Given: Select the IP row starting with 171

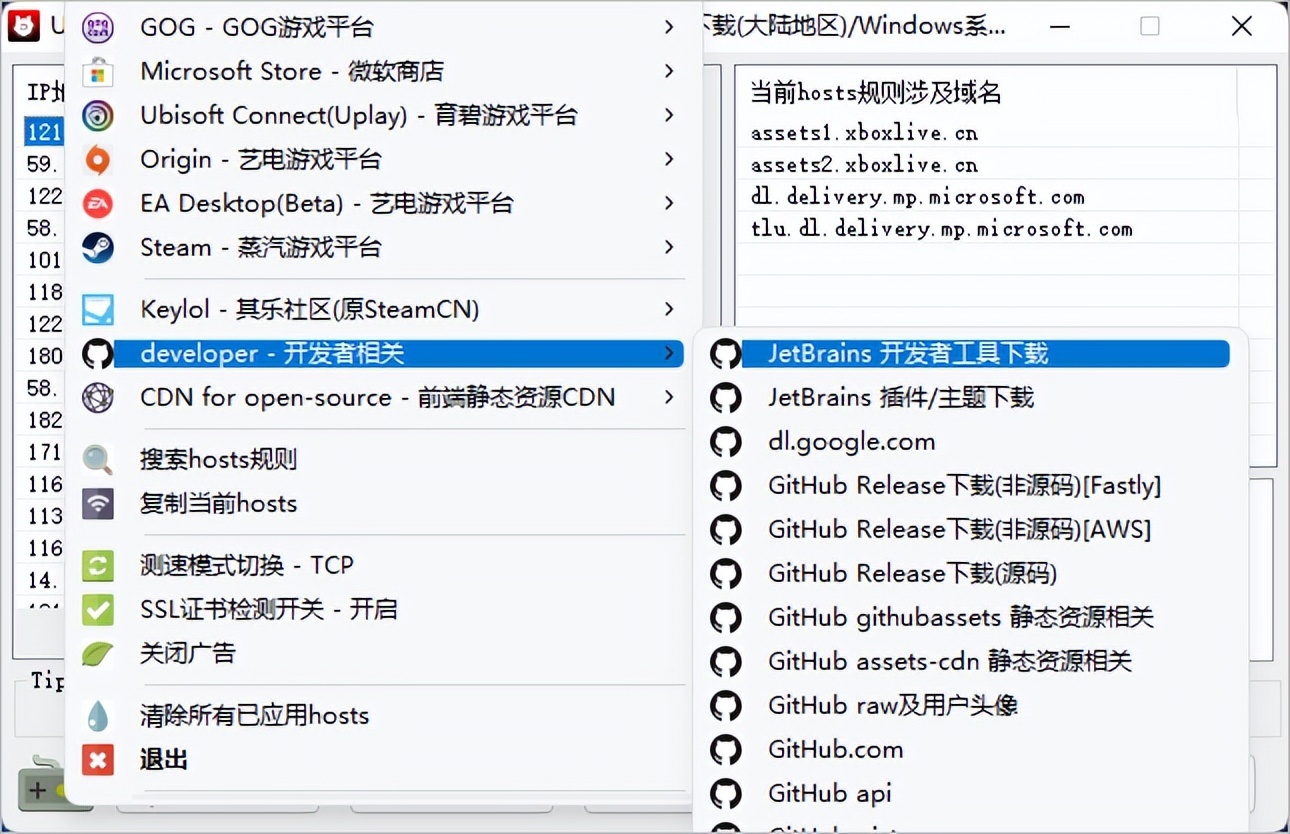Looking at the screenshot, I should click(x=43, y=452).
